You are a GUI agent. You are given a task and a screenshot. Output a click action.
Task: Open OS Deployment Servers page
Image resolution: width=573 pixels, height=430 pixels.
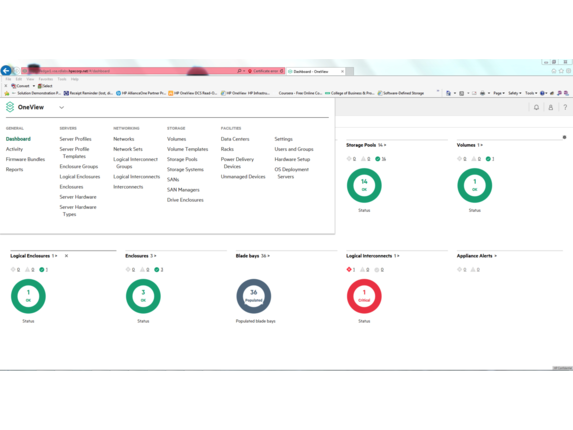click(292, 173)
